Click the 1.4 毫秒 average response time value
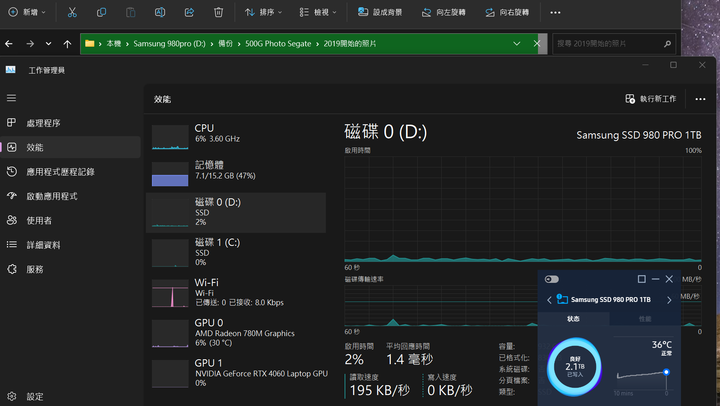 tap(410, 359)
